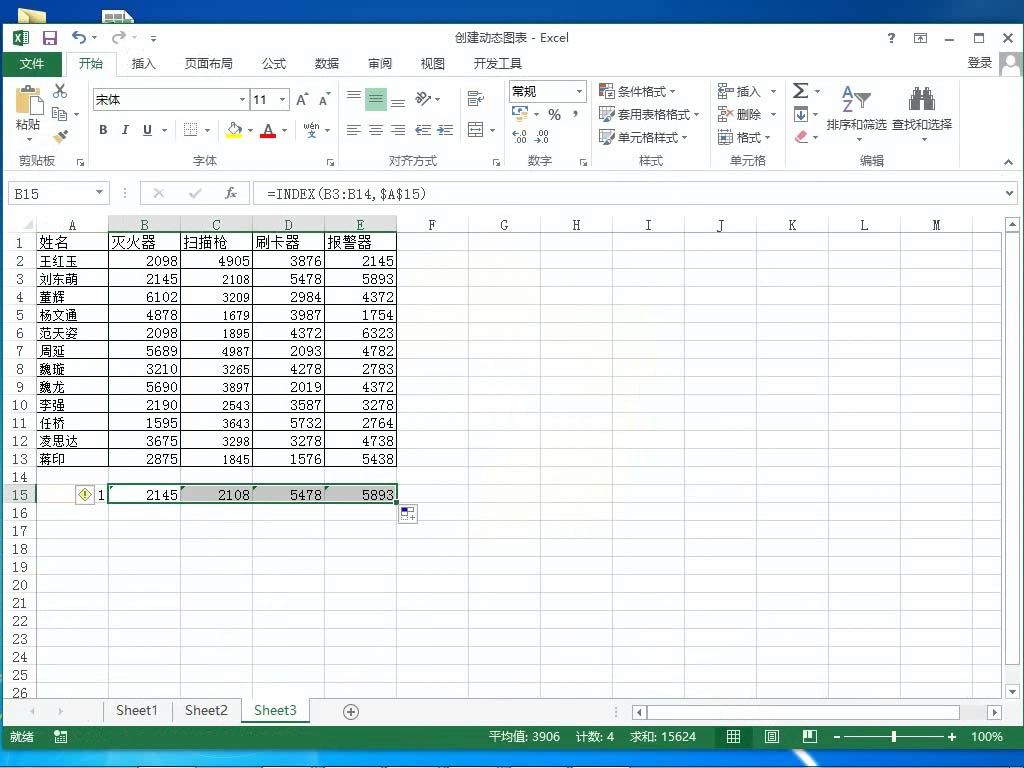Viewport: 1024px width, 768px height.
Task: Click in the formula bar input
Action: tap(627, 193)
